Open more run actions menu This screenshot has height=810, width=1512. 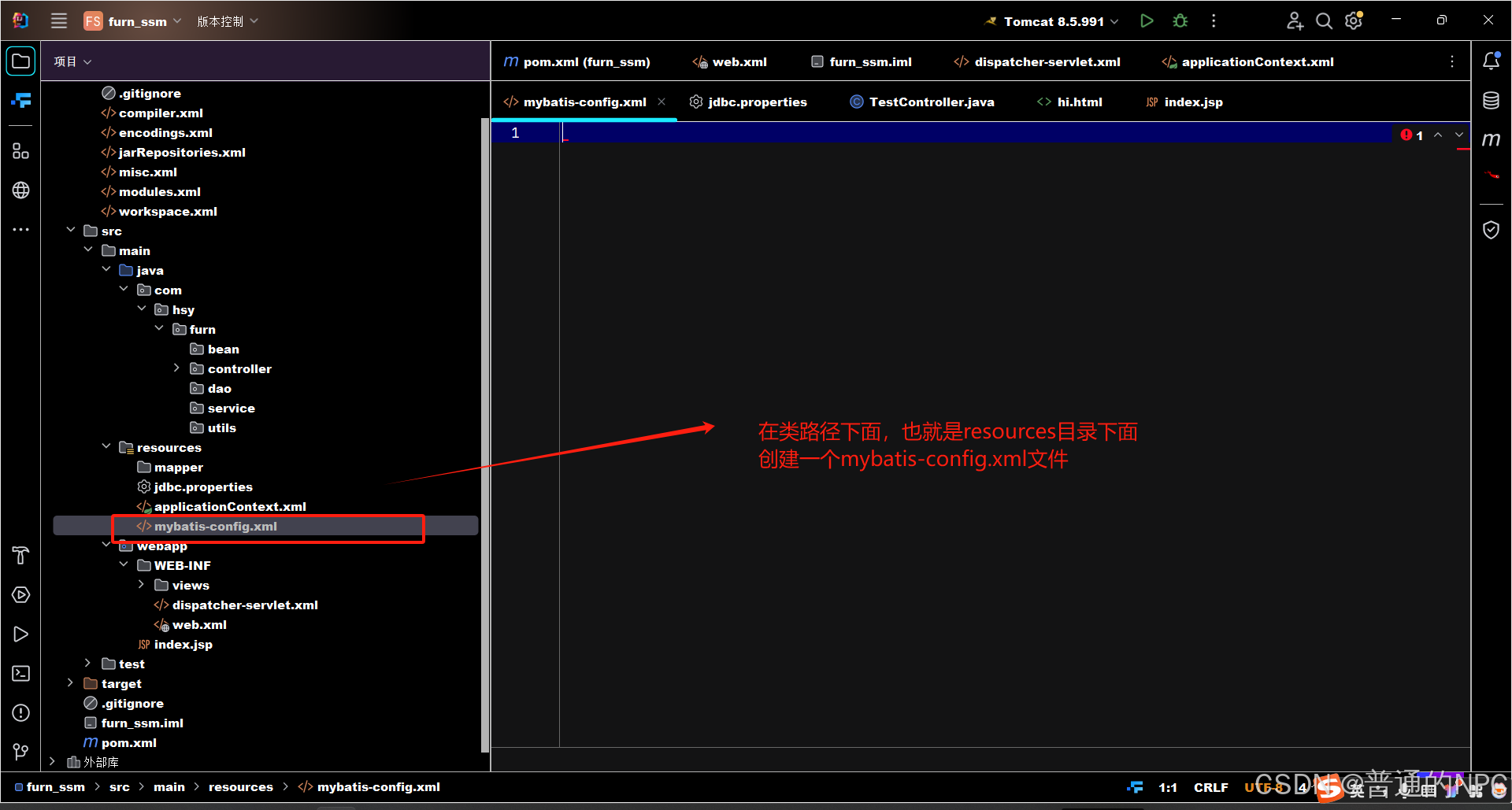pos(1214,21)
